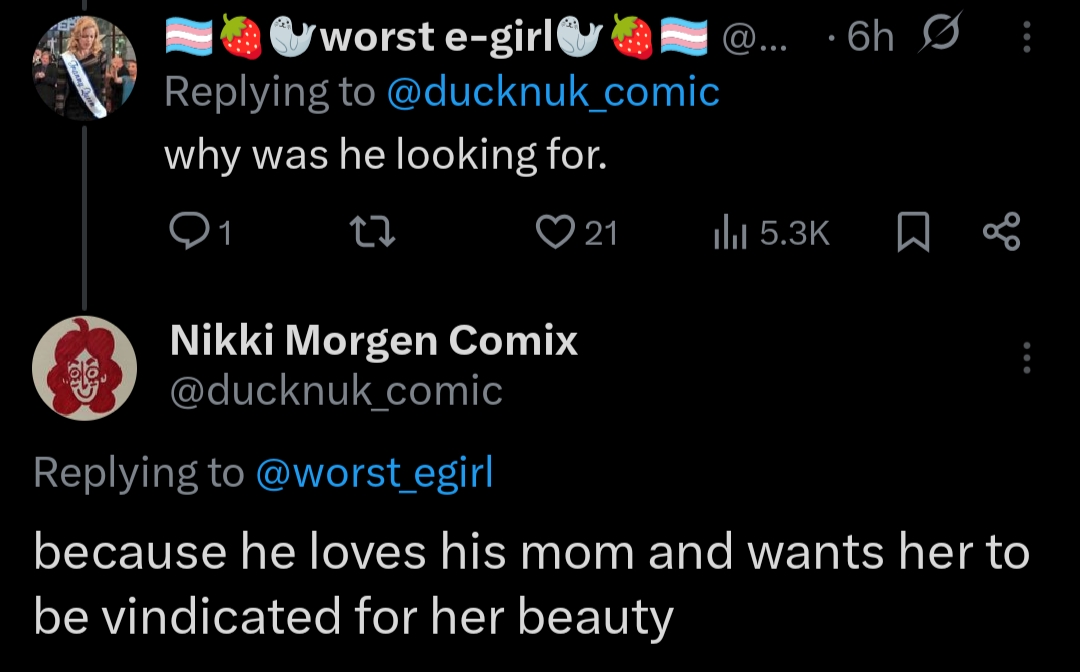Share the tweet via the share icon
Screen dimensions: 1080x672
point(1000,233)
